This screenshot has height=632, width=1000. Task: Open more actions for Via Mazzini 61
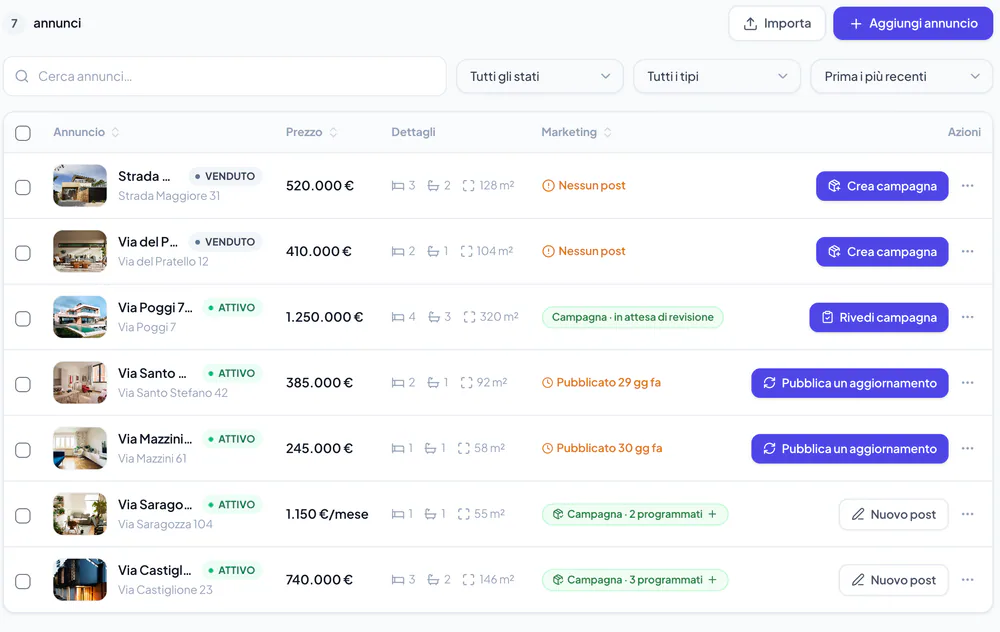click(967, 448)
